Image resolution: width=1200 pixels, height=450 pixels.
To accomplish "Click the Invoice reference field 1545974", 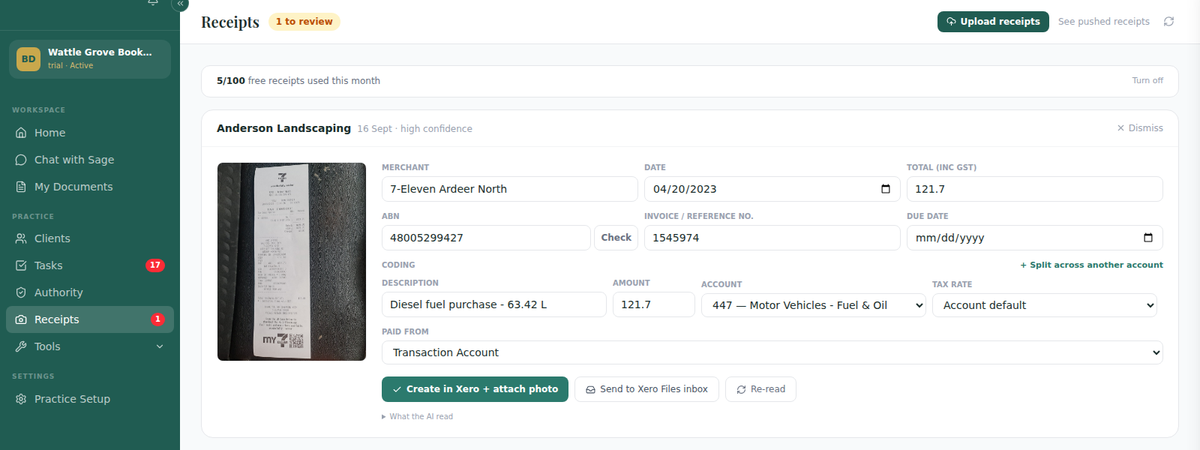I will point(772,238).
